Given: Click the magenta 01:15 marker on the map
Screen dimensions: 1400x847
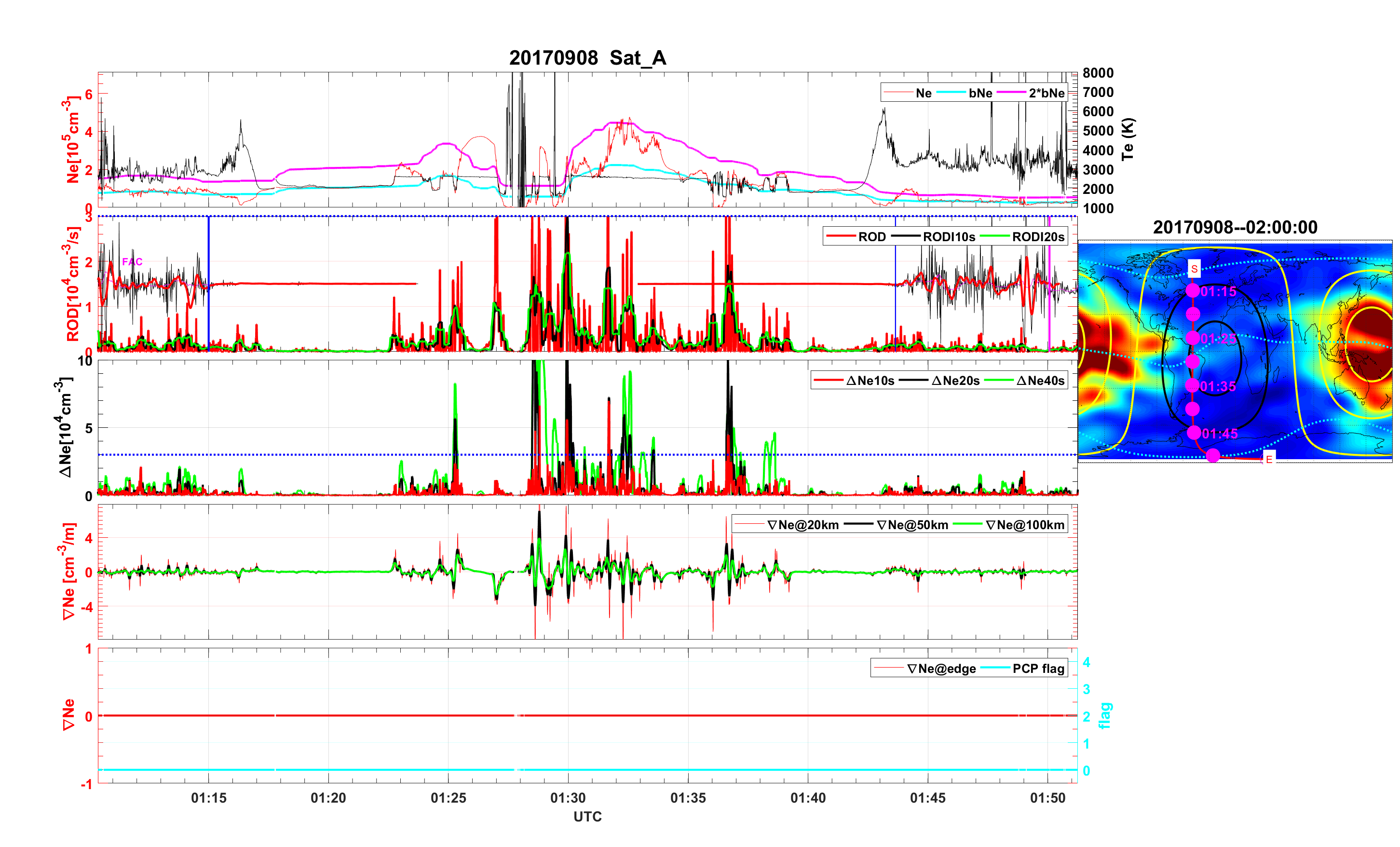Looking at the screenshot, I should pos(1193,290).
